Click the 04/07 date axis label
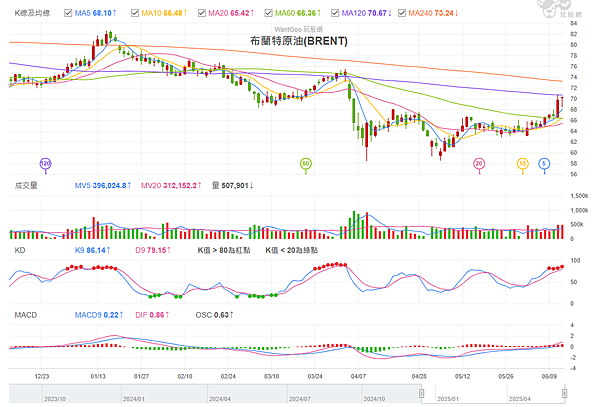Viewport: 600px width, 407px height. tap(358, 376)
